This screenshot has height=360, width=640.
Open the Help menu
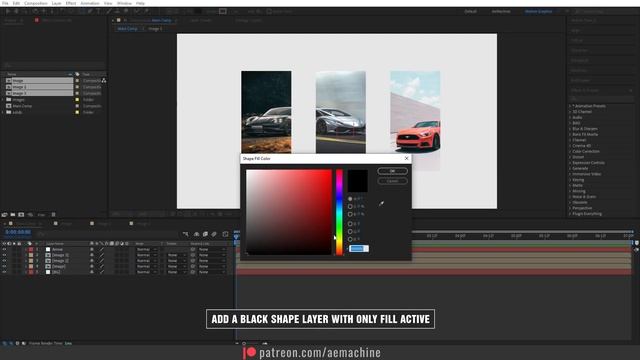[140, 3]
